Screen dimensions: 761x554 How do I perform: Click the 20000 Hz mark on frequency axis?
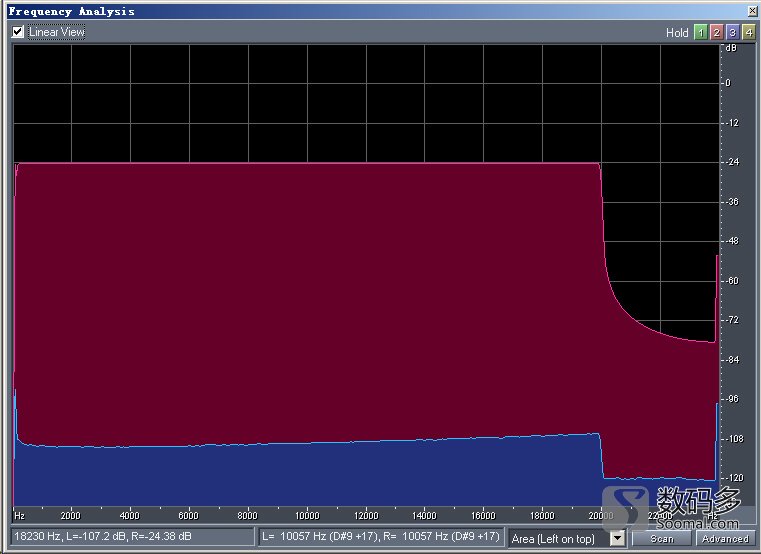tap(600, 516)
